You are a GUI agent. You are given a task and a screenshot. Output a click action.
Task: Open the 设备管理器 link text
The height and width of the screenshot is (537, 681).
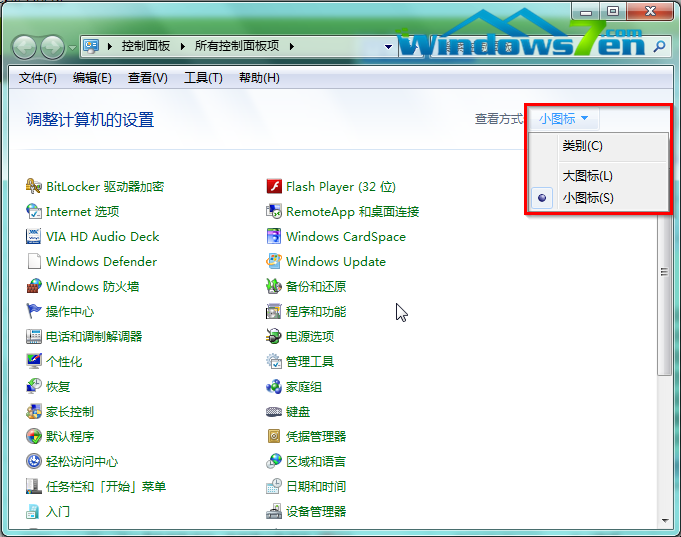pyautogui.click(x=316, y=512)
